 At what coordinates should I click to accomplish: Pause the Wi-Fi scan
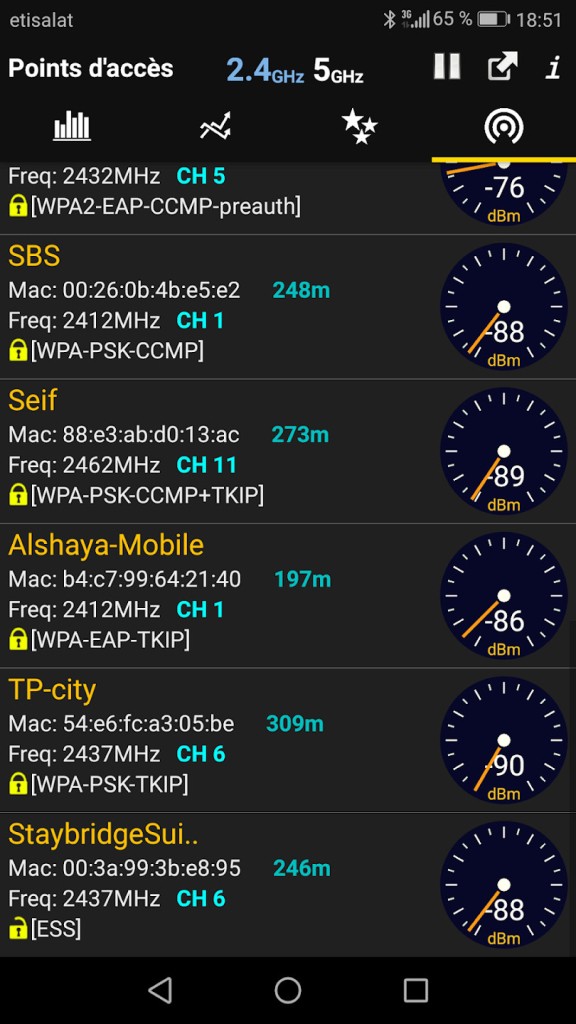tap(447, 67)
